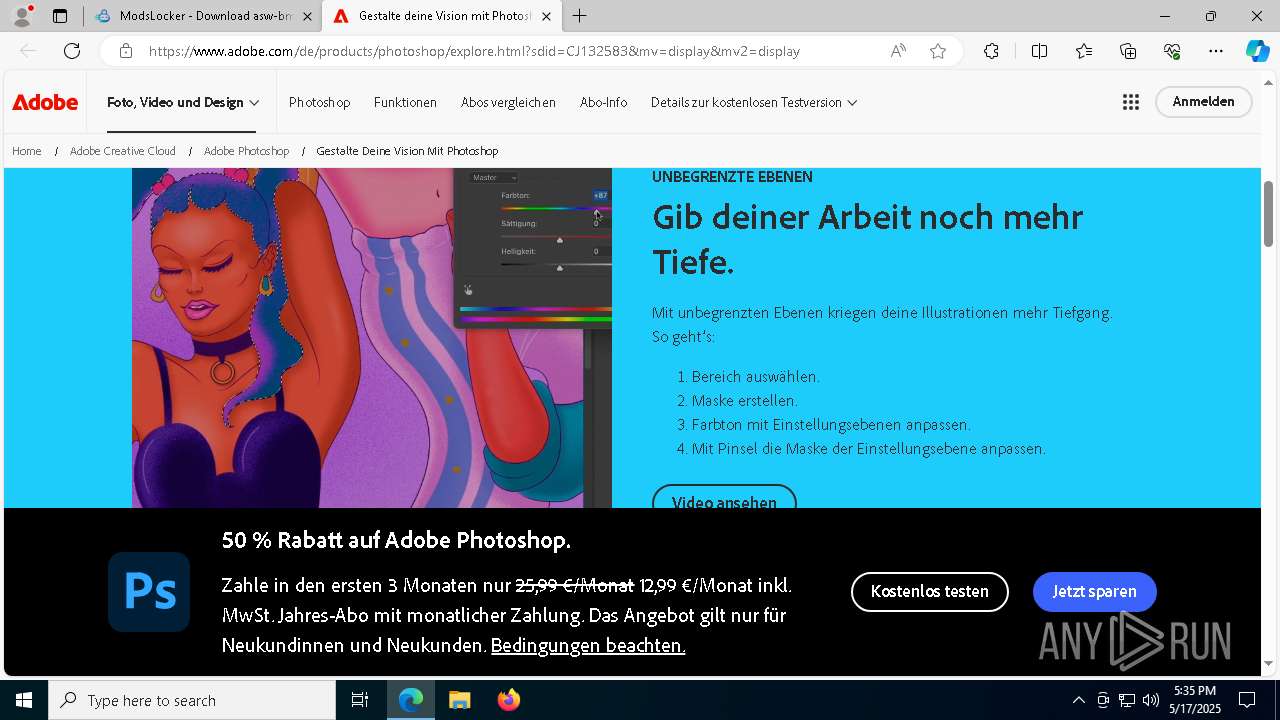
Task: Click the Photoshop Ps app icon
Action: click(149, 592)
